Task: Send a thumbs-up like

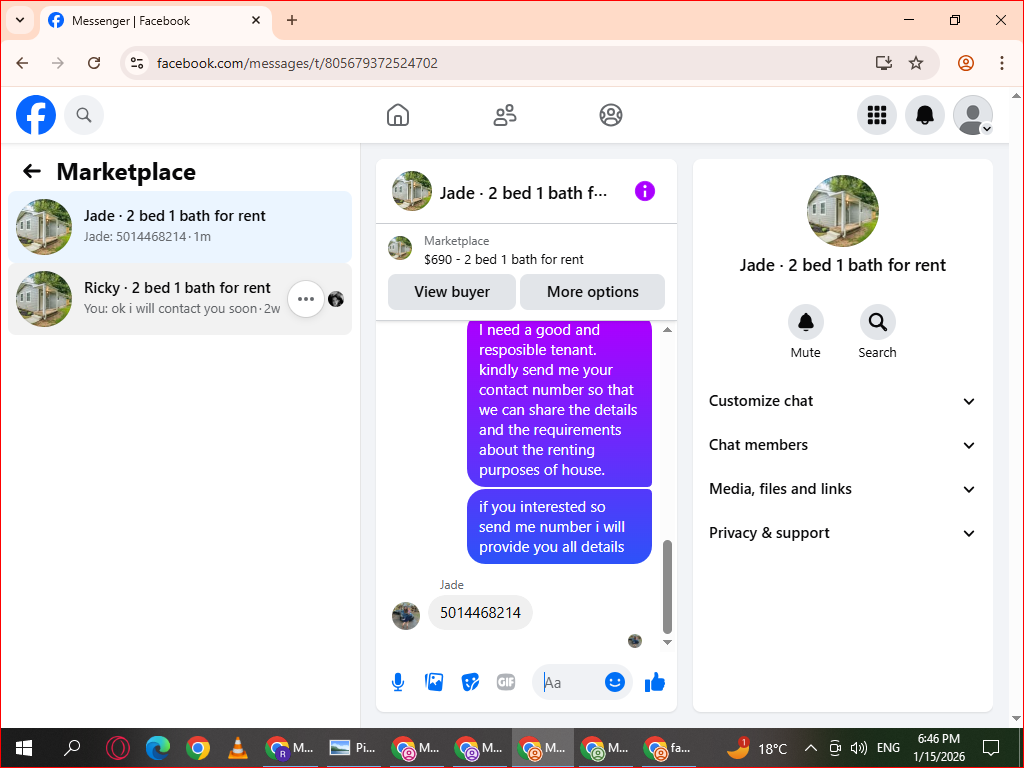Action: [654, 682]
